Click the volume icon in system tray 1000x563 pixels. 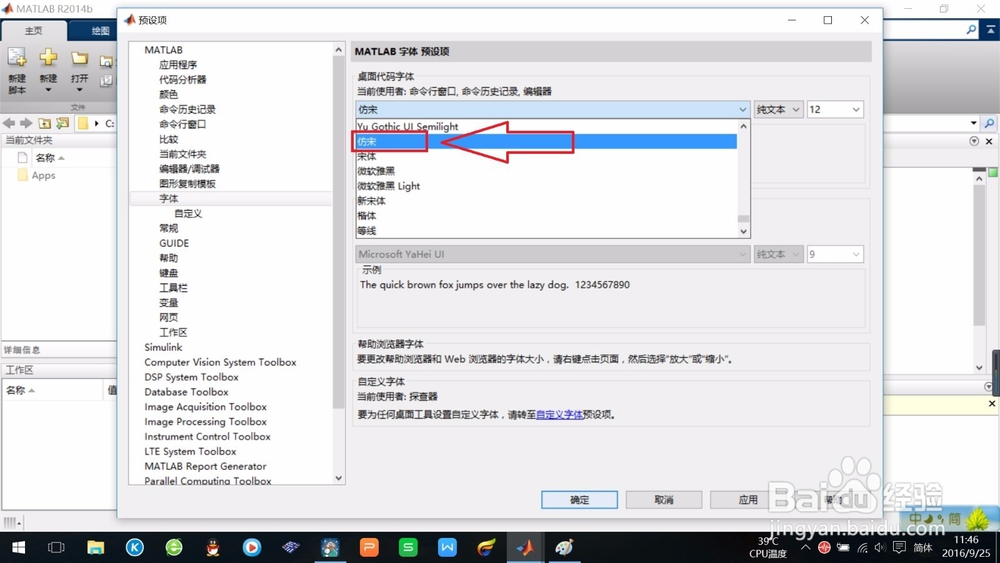point(881,548)
